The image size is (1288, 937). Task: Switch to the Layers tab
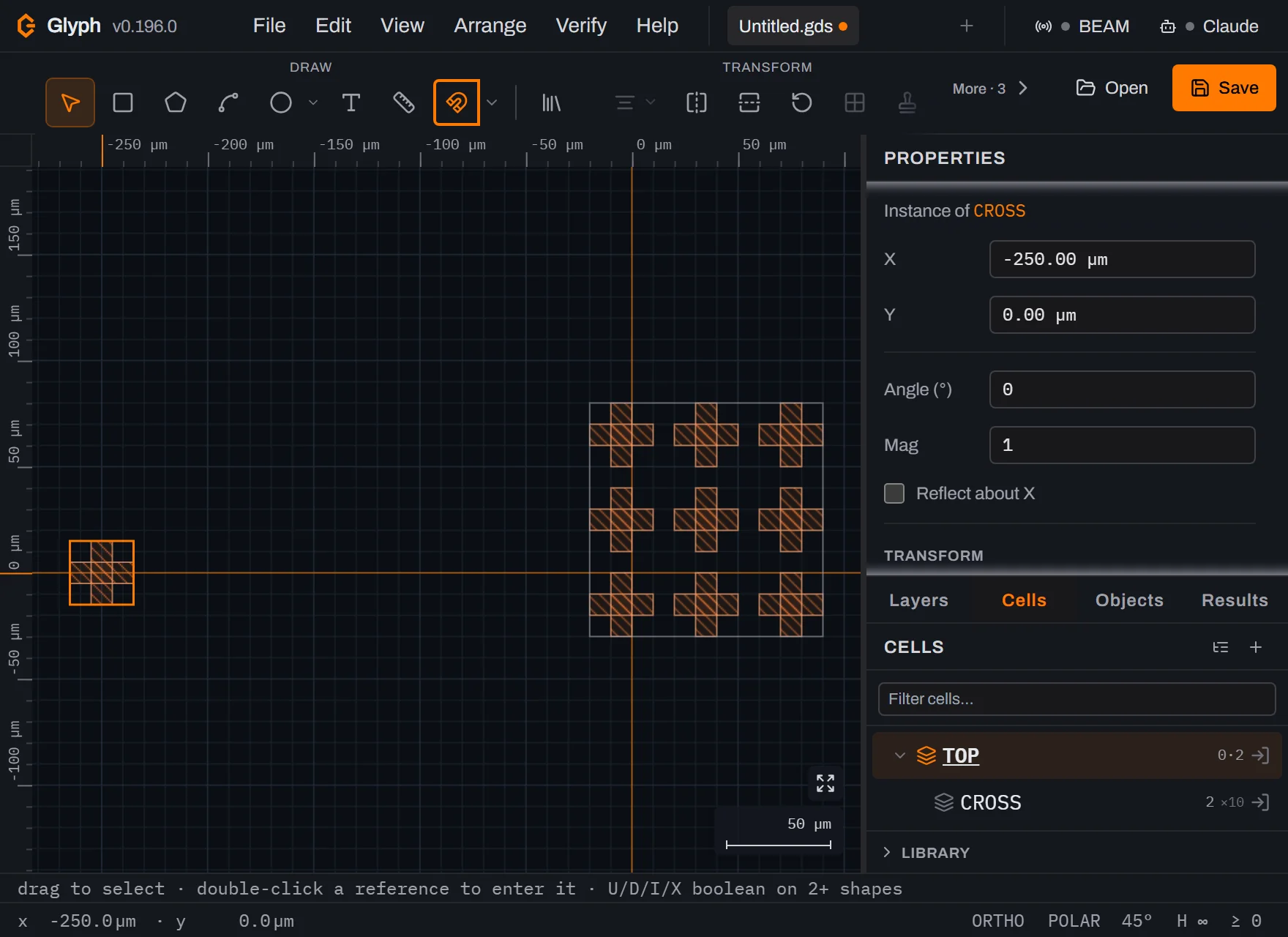(918, 600)
